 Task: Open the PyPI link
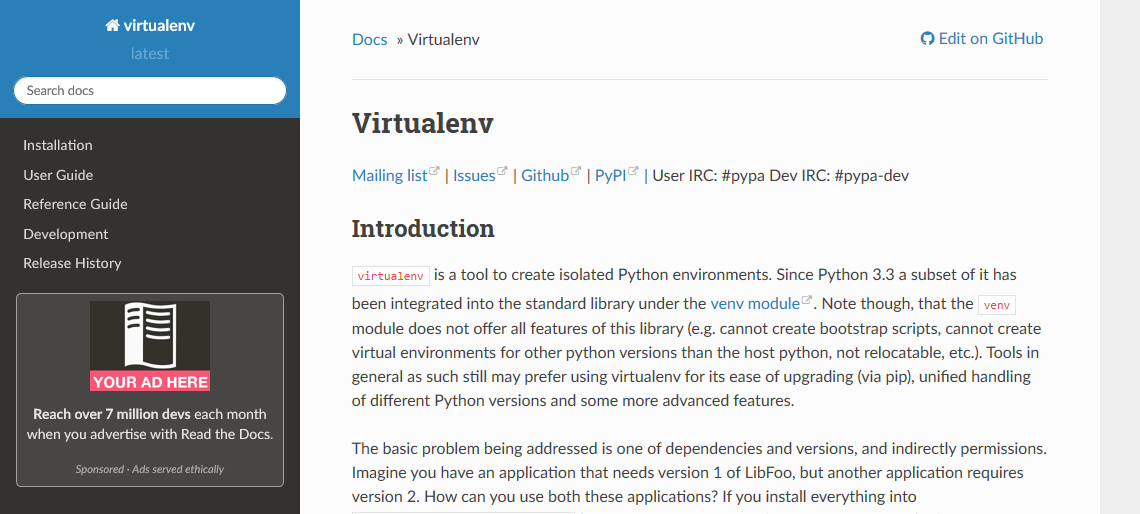tap(610, 176)
